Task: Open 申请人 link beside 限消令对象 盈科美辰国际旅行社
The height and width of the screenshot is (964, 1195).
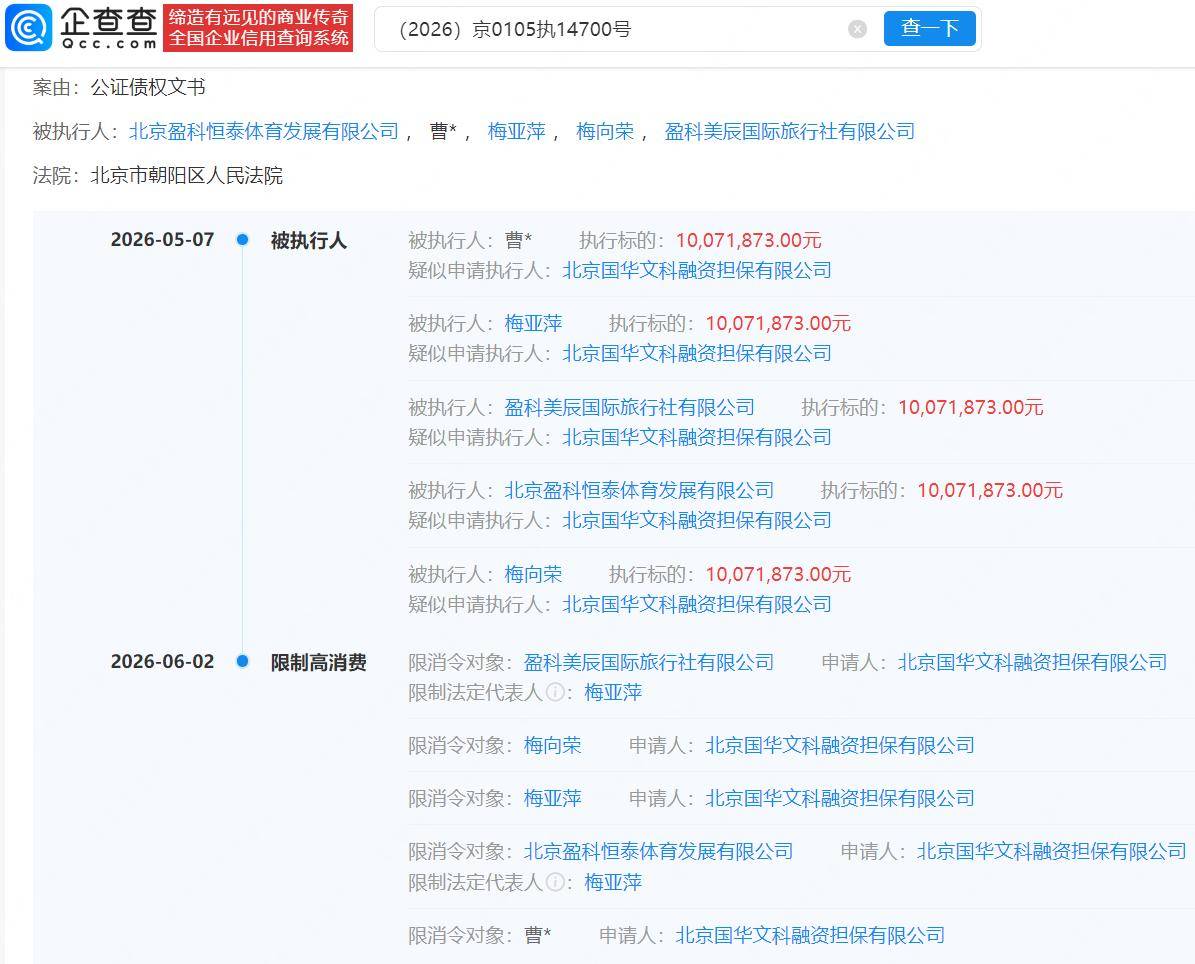Action: click(x=1032, y=662)
